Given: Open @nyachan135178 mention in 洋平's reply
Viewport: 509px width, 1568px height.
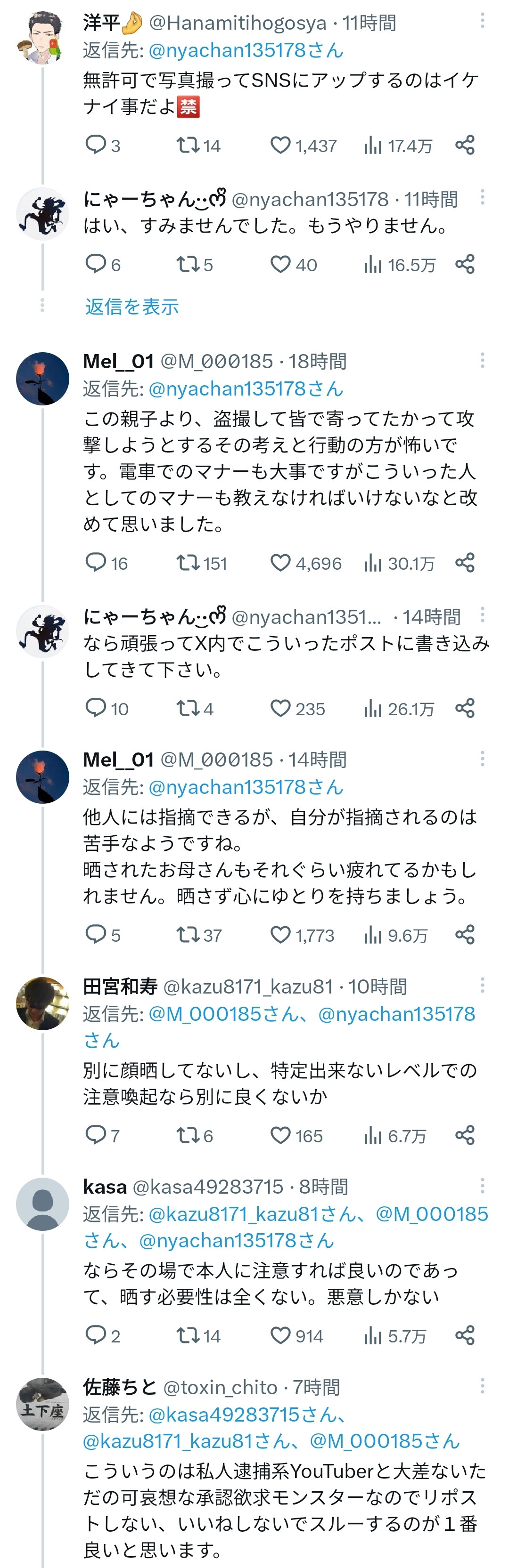Looking at the screenshot, I should click(x=246, y=50).
